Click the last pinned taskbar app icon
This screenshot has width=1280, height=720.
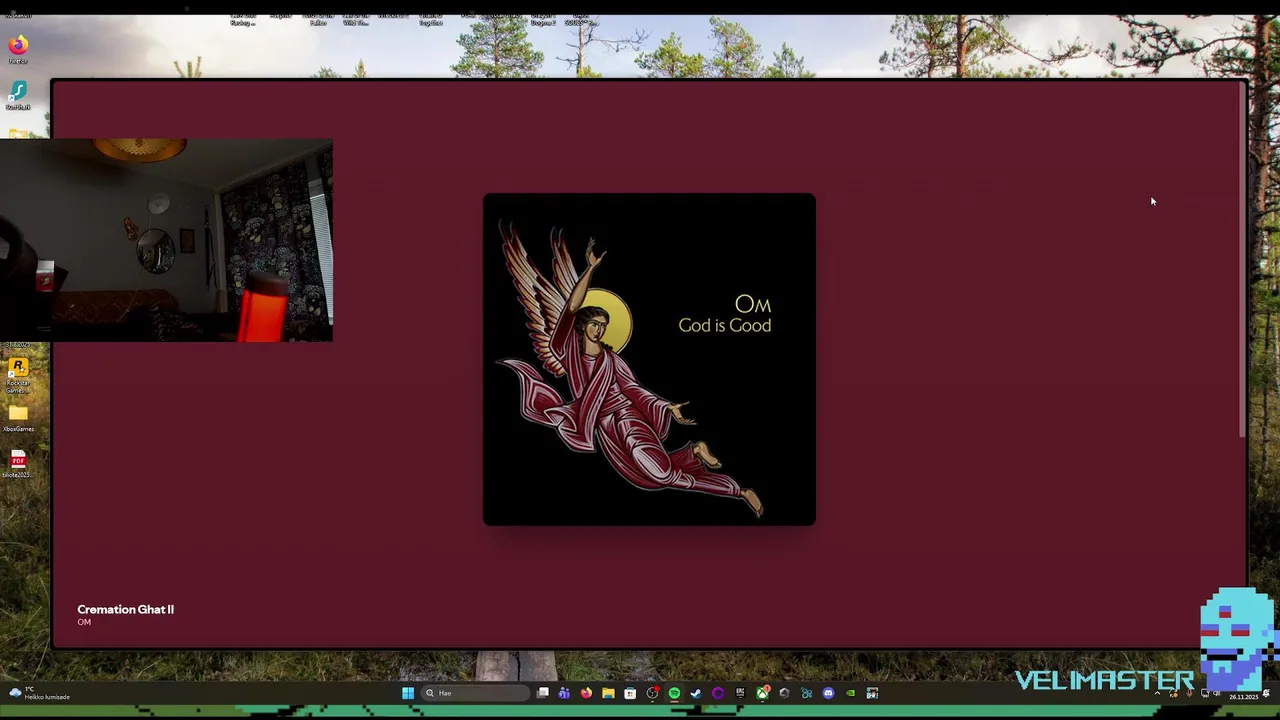click(872, 693)
